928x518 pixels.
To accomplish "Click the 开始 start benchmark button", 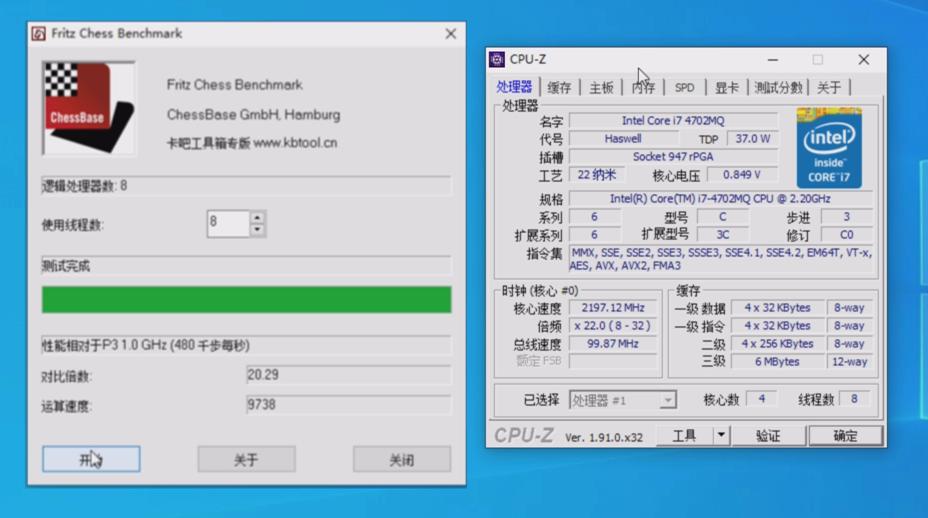I will (x=91, y=459).
